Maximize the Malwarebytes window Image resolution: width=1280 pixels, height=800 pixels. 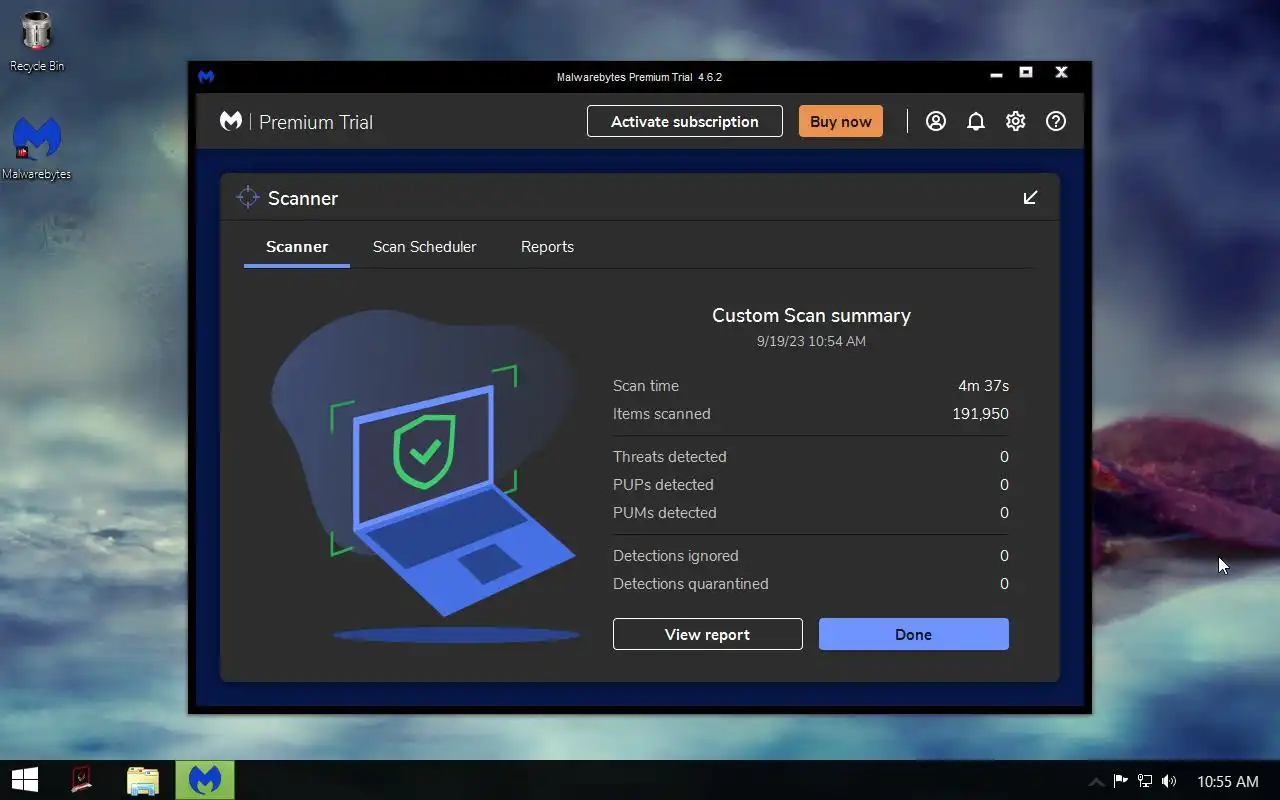tap(1026, 73)
